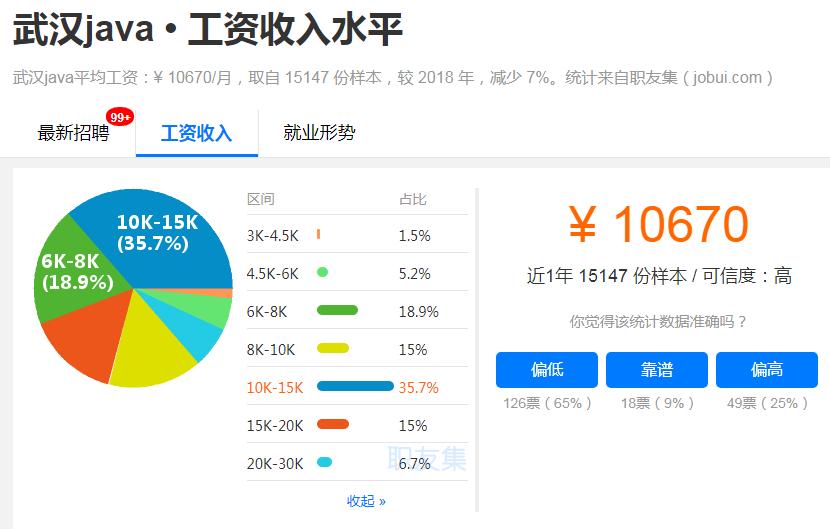This screenshot has height=529, width=830.
Task: Select the 15K-20K range label
Action: pyautogui.click(x=275, y=426)
